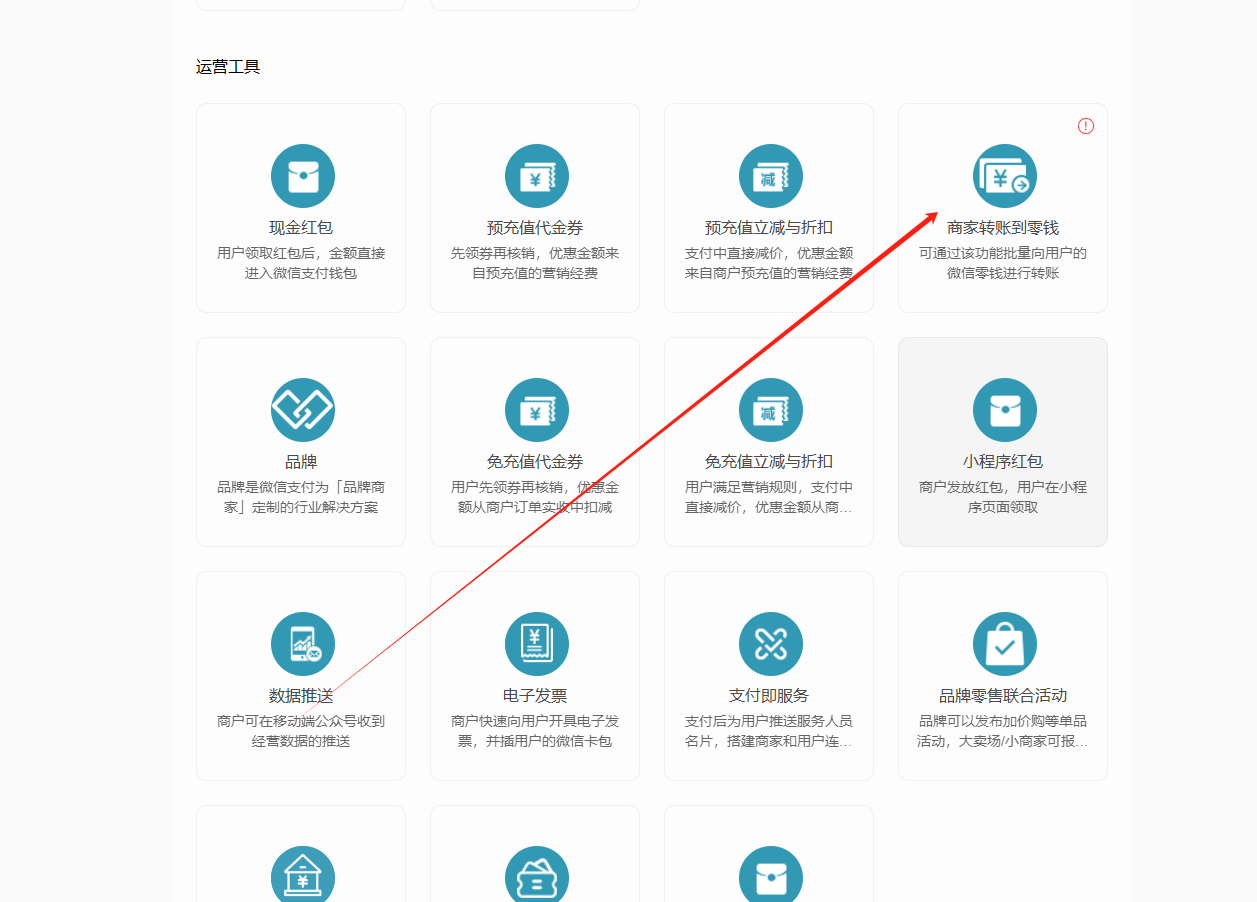Click the bank building icon in bottom row
This screenshot has width=1257, height=902.
[302, 876]
